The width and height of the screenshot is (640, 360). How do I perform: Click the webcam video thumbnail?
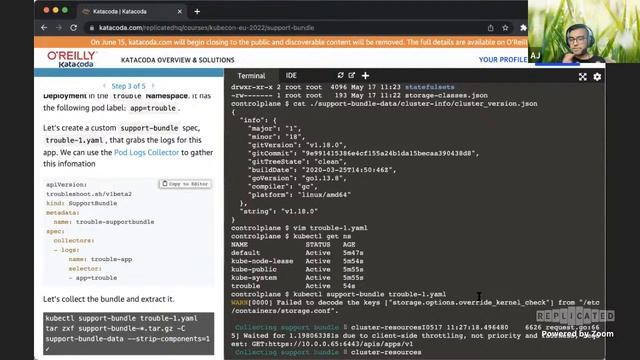click(584, 31)
